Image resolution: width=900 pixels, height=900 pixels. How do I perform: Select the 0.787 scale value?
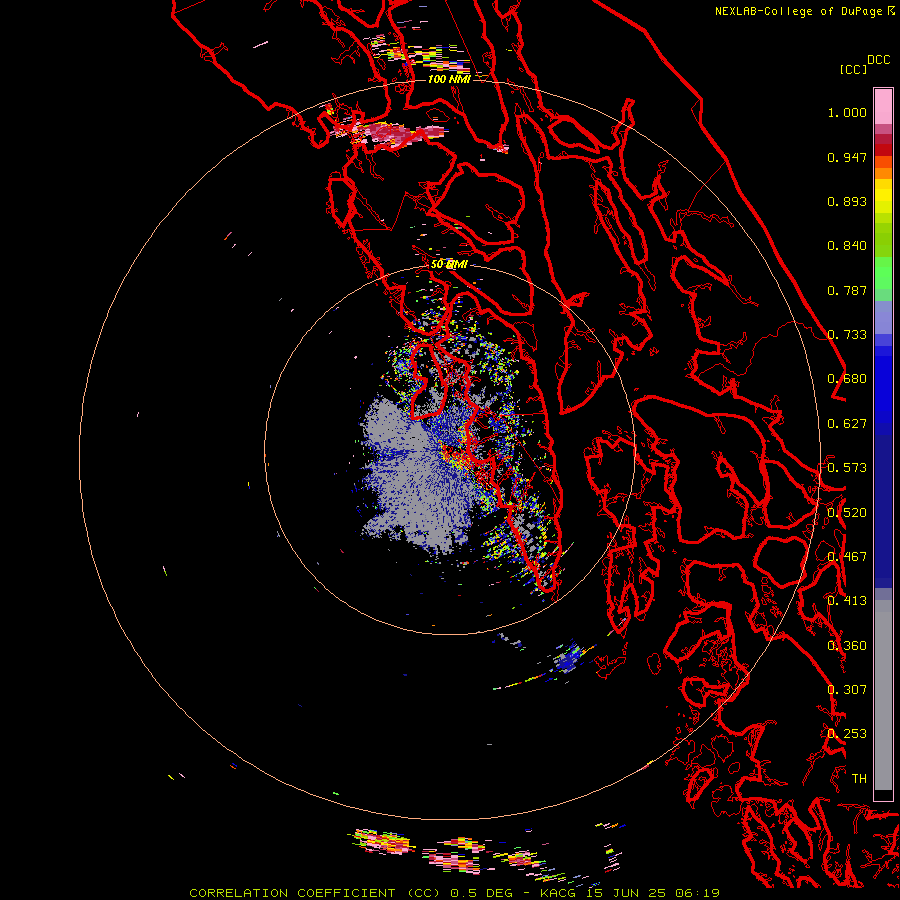point(847,290)
